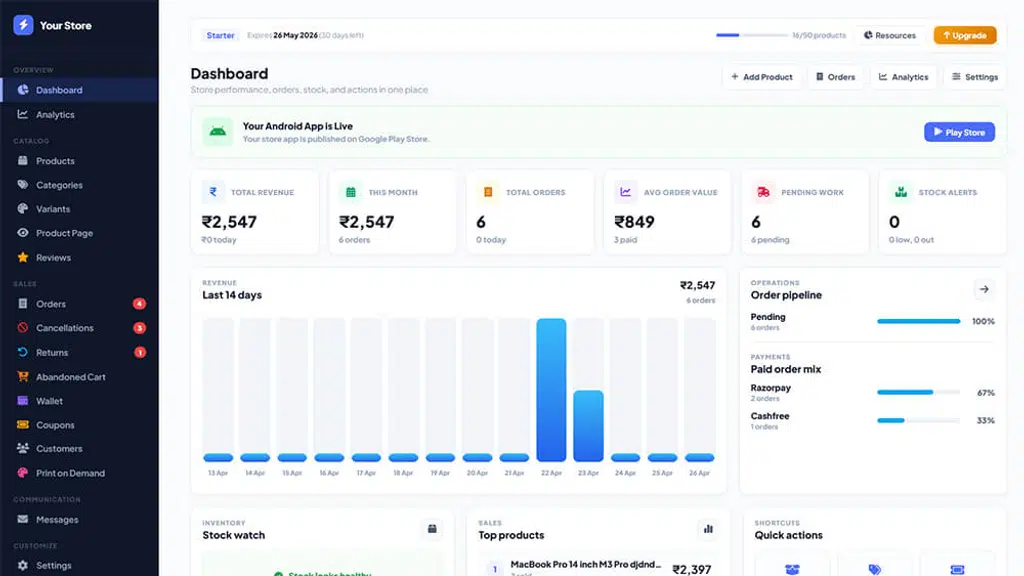Open sidebar Settings at the bottom
The image size is (1024, 576).
pyautogui.click(x=79, y=565)
